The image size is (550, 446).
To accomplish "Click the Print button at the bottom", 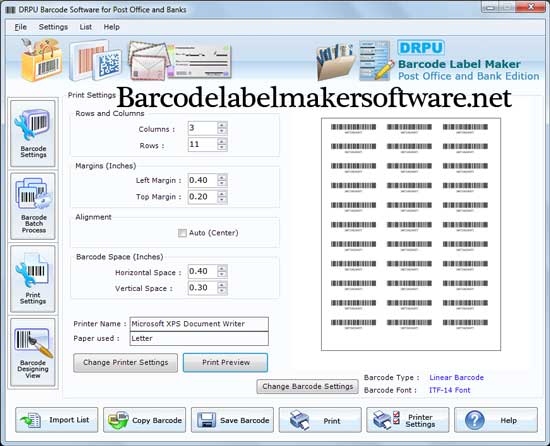I will [320, 420].
